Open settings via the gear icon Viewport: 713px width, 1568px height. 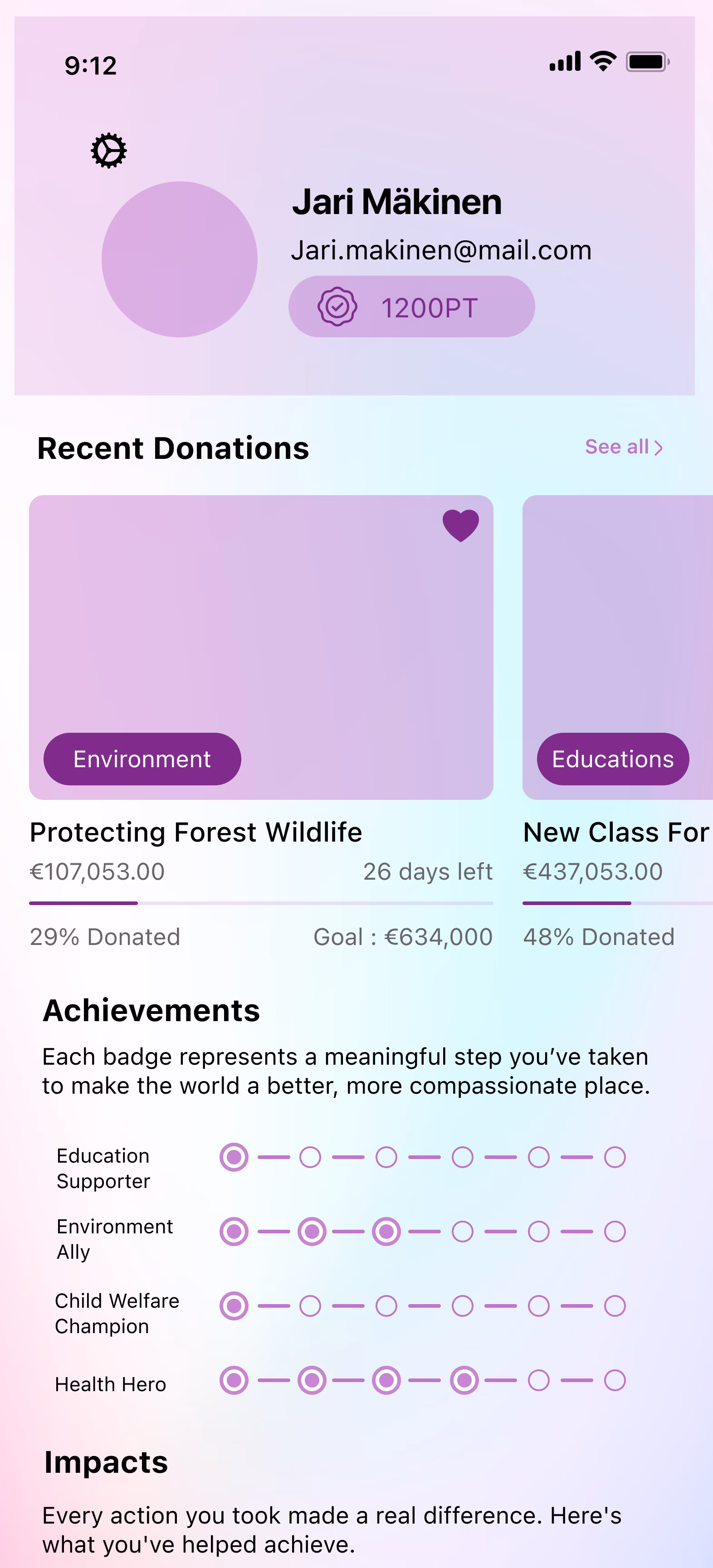click(x=108, y=151)
